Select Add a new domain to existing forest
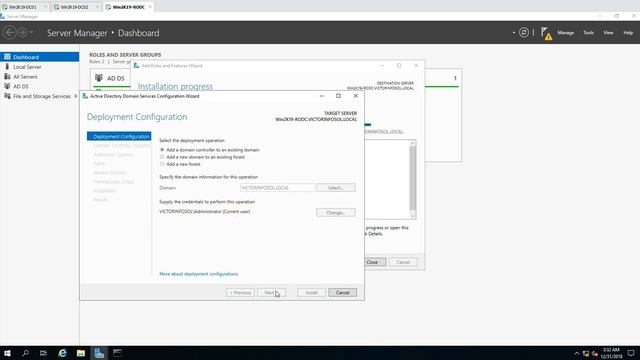Viewport: 640px width, 360px height. pos(162,157)
